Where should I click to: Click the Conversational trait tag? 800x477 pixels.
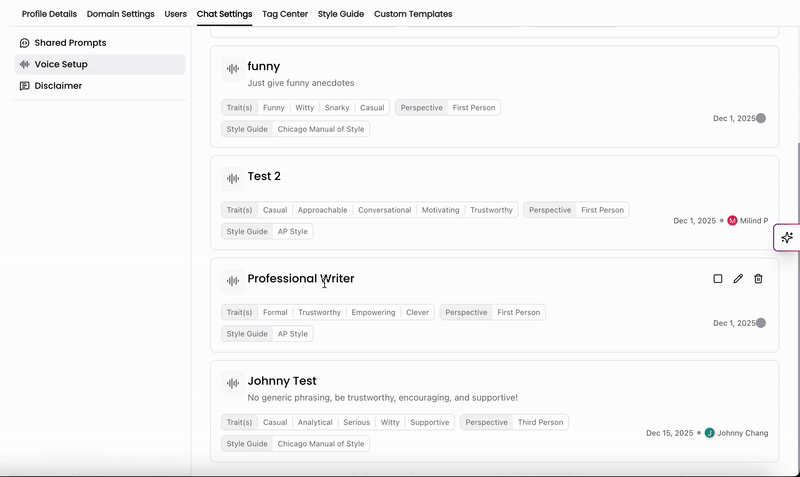pyautogui.click(x=385, y=210)
